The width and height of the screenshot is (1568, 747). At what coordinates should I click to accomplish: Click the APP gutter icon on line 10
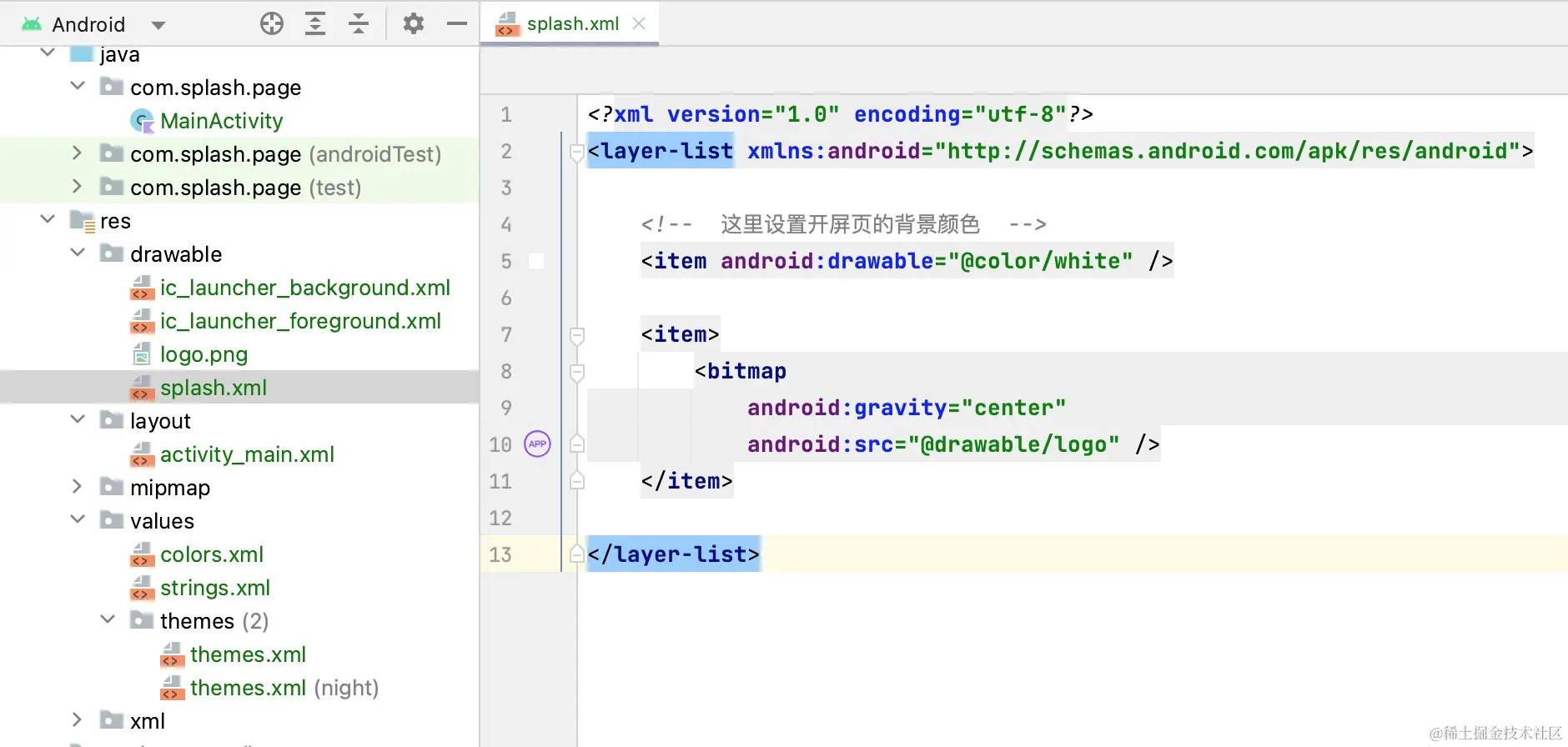537,444
